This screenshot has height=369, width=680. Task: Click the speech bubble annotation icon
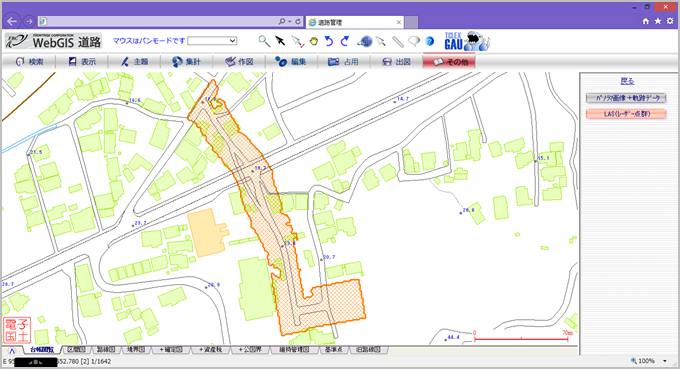[x=414, y=41]
